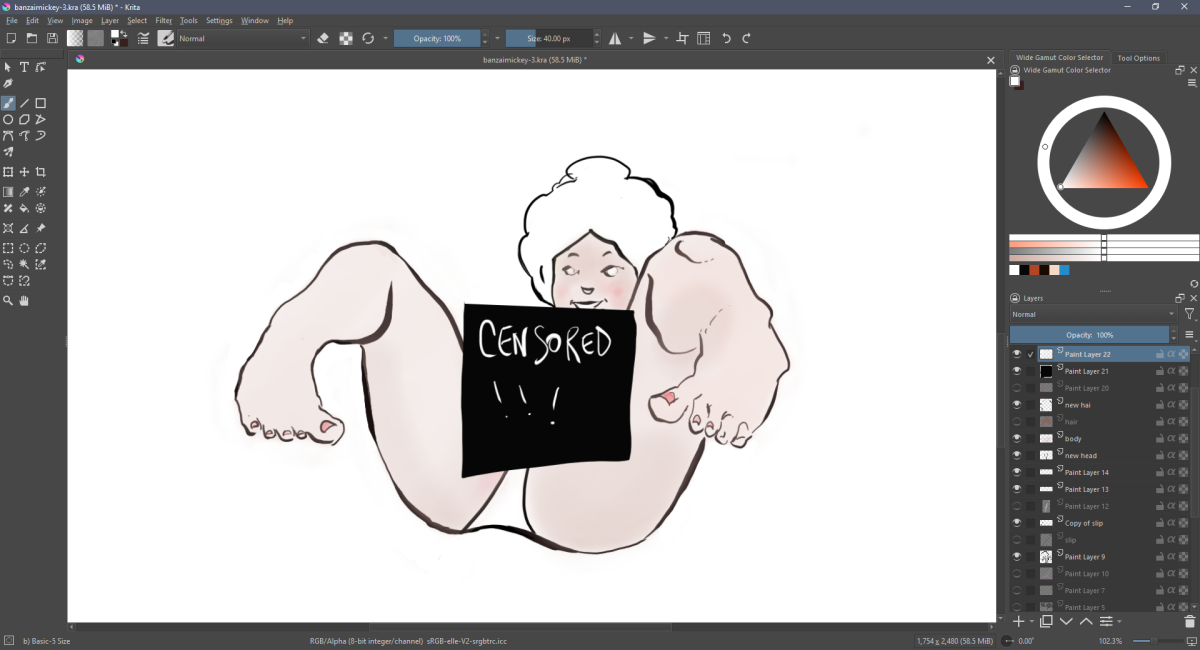Hide Paint Layer 21 using eye icon
Screen dimensions: 1200x650
[x=1017, y=371]
